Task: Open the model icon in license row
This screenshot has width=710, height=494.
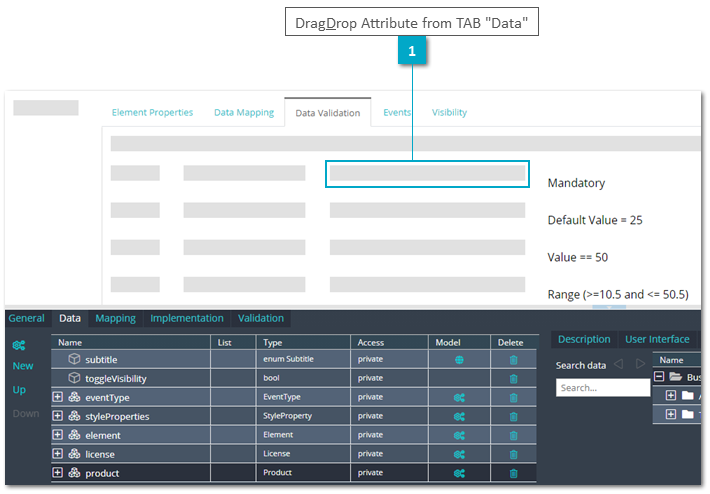Action: click(x=459, y=454)
